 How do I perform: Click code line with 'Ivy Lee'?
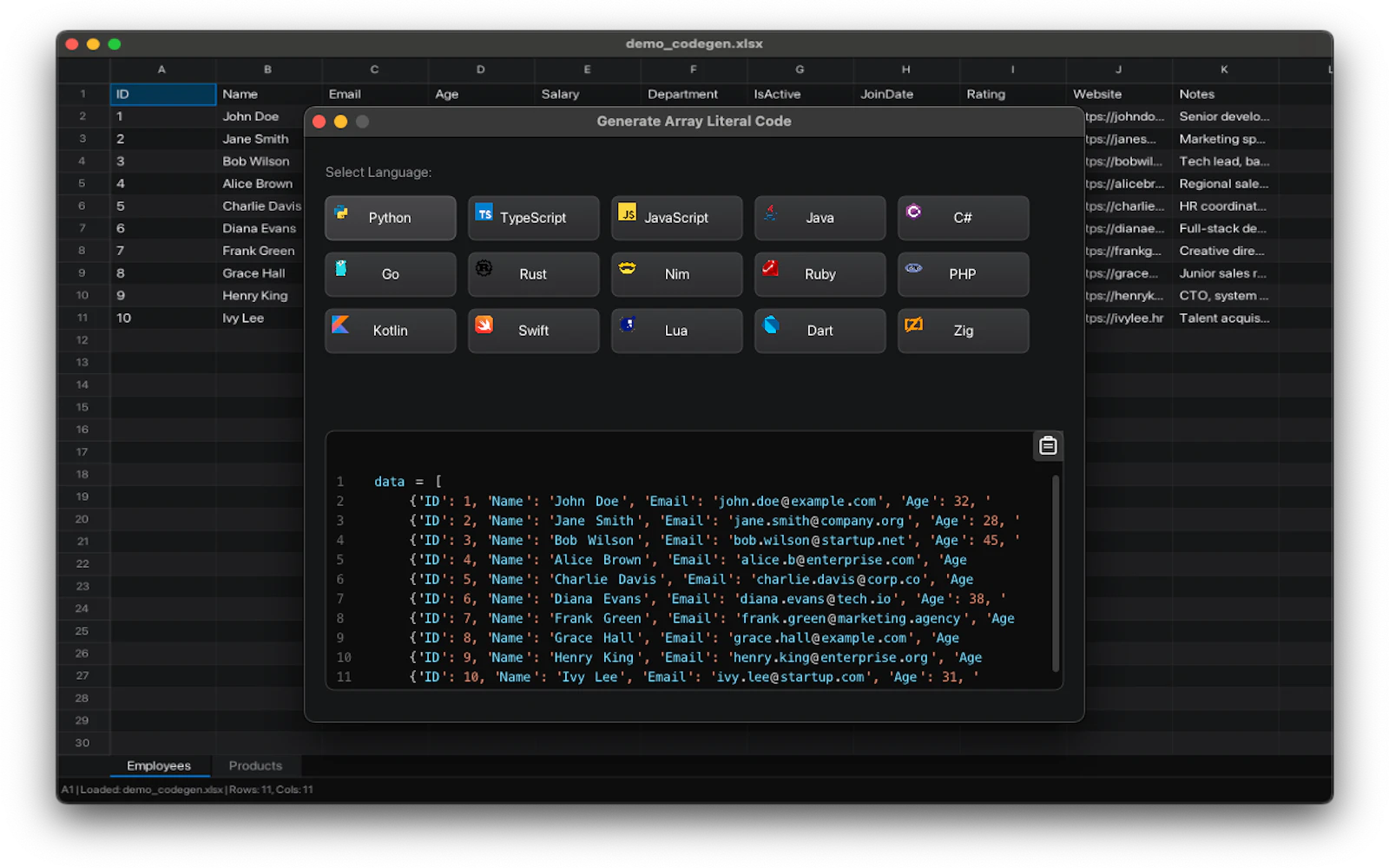(693, 677)
